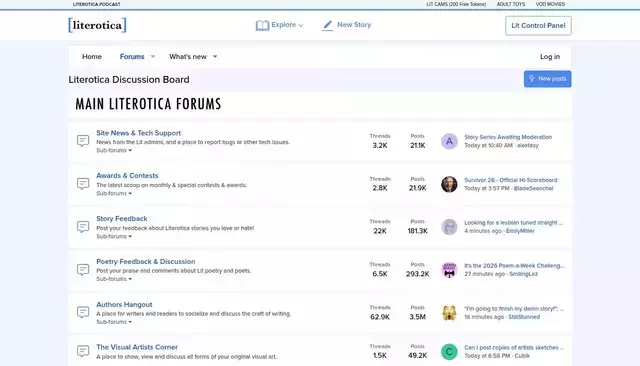Open Cubik's green C avatar
The width and height of the screenshot is (640, 366).
click(449, 352)
